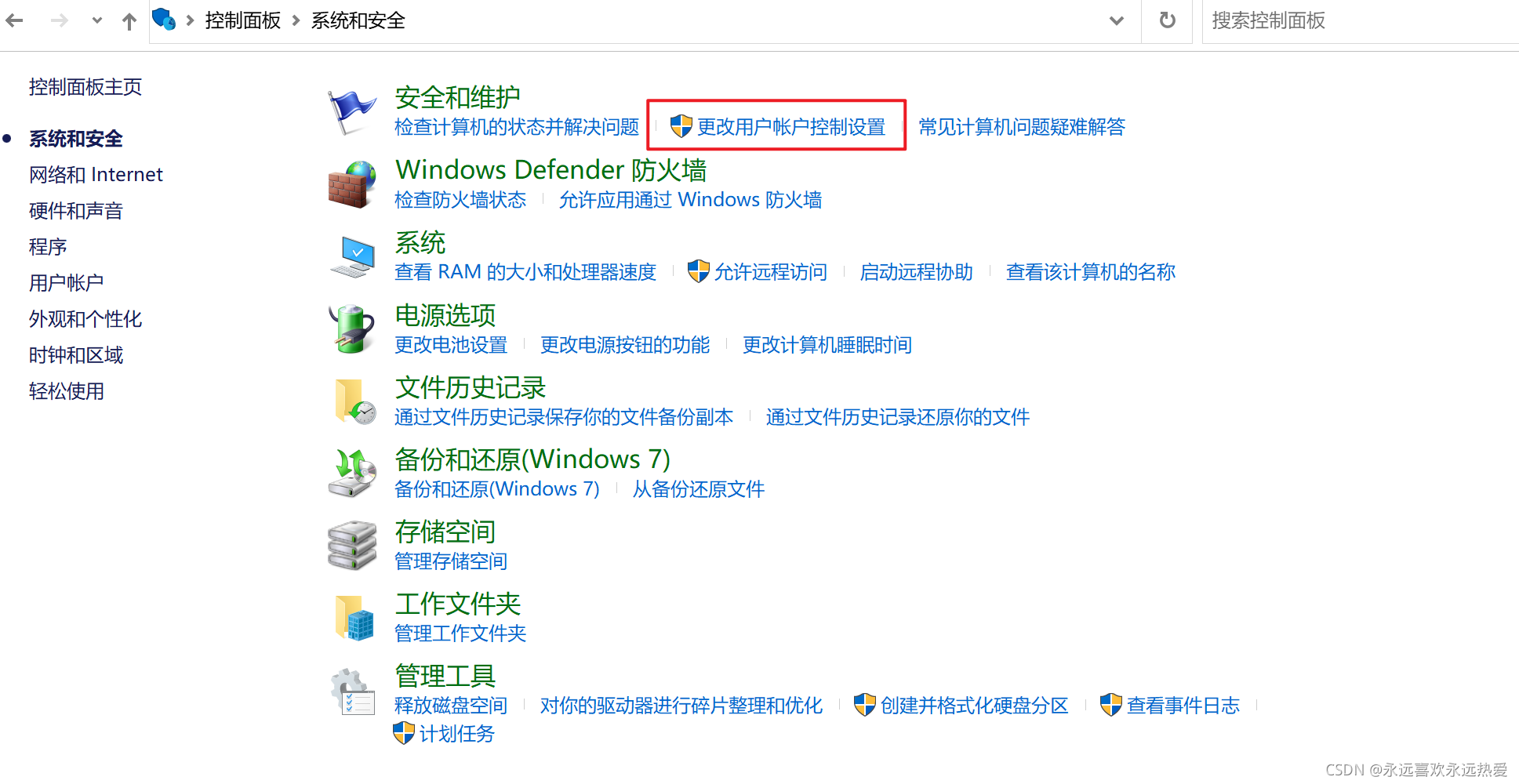Click in the 搜索控制面板 search box
The image size is (1519, 784).
(1361, 21)
